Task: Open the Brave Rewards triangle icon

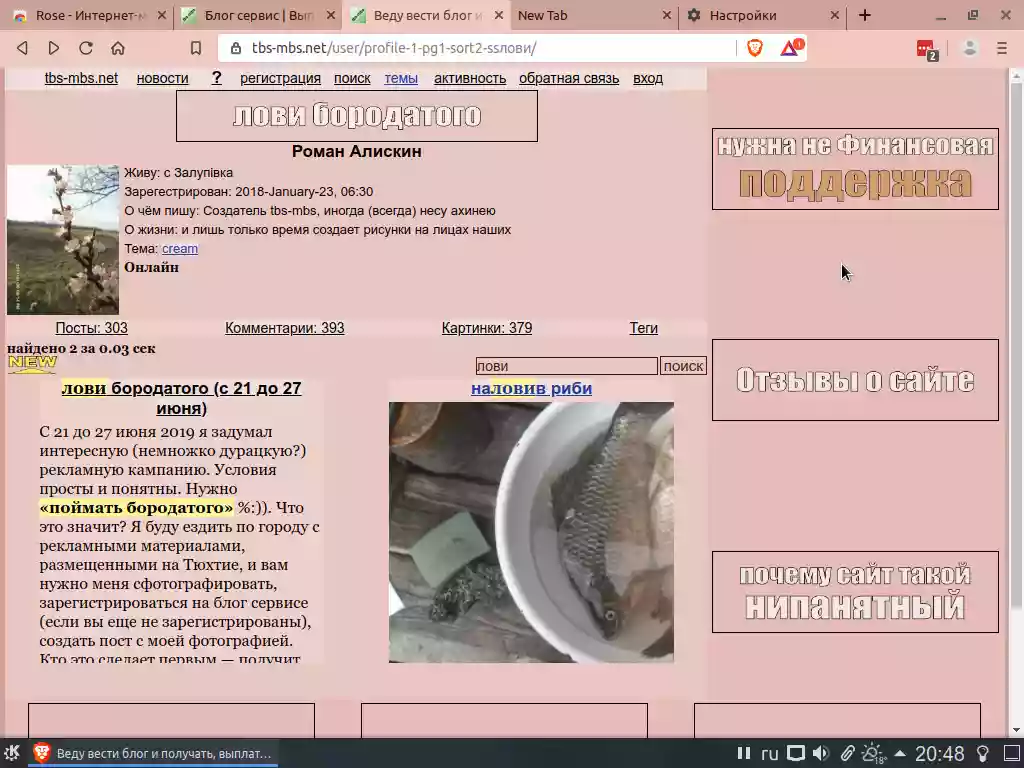Action: 792,48
